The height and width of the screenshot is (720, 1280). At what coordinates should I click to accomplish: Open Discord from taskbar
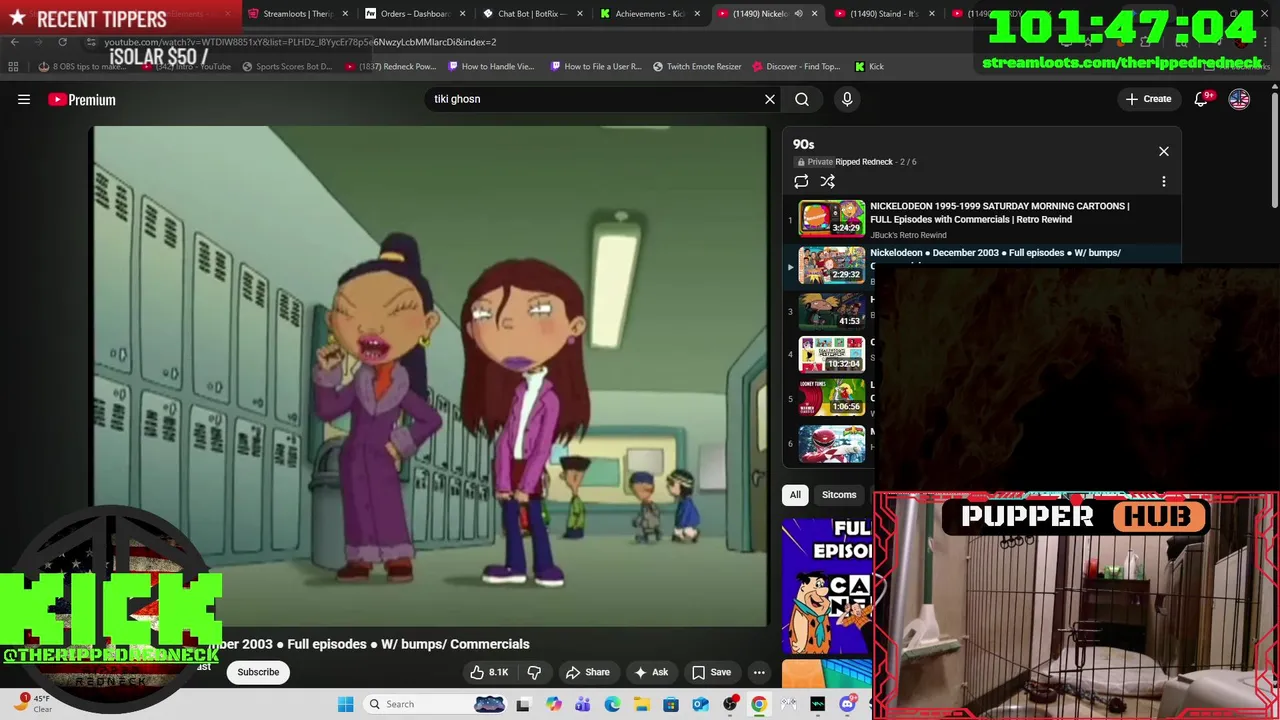point(847,704)
